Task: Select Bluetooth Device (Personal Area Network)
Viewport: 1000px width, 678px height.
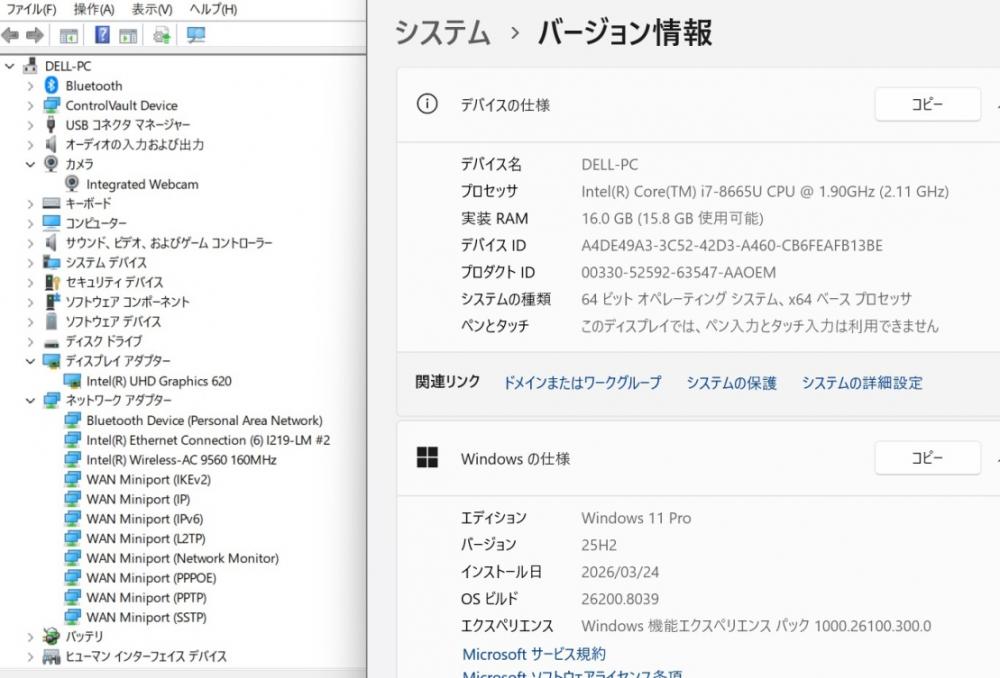Action: click(x=204, y=420)
